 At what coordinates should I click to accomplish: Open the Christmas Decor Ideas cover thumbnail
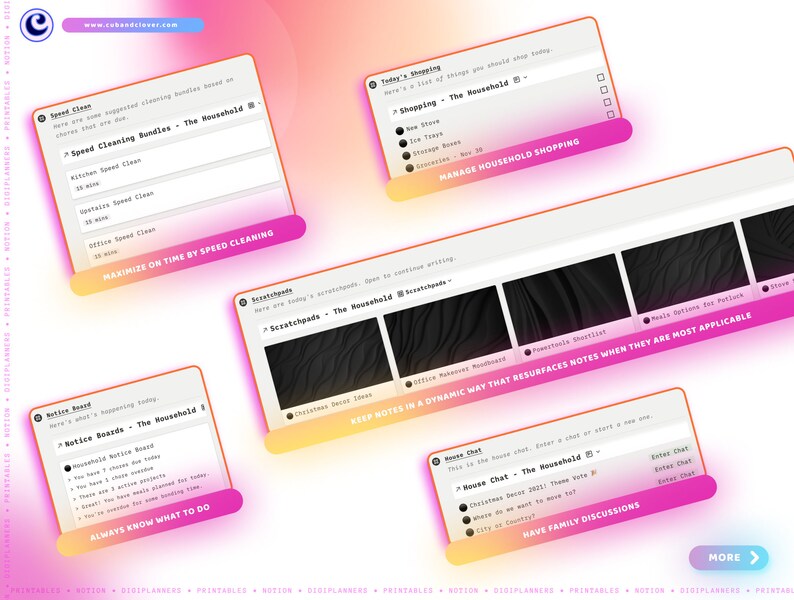pyautogui.click(x=329, y=363)
